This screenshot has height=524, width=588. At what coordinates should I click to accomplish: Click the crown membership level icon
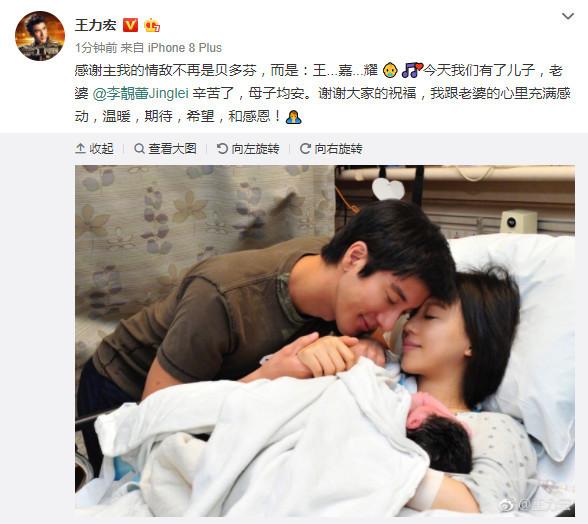[x=152, y=25]
